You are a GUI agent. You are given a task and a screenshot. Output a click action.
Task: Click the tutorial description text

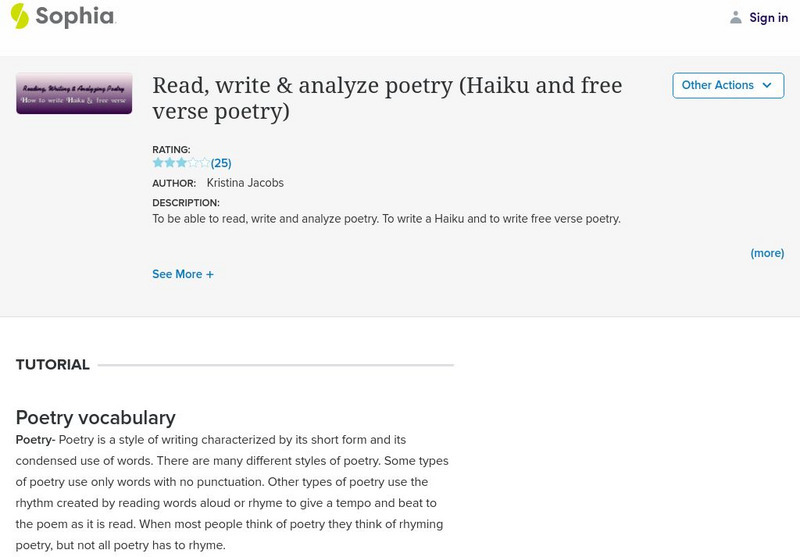click(386, 218)
